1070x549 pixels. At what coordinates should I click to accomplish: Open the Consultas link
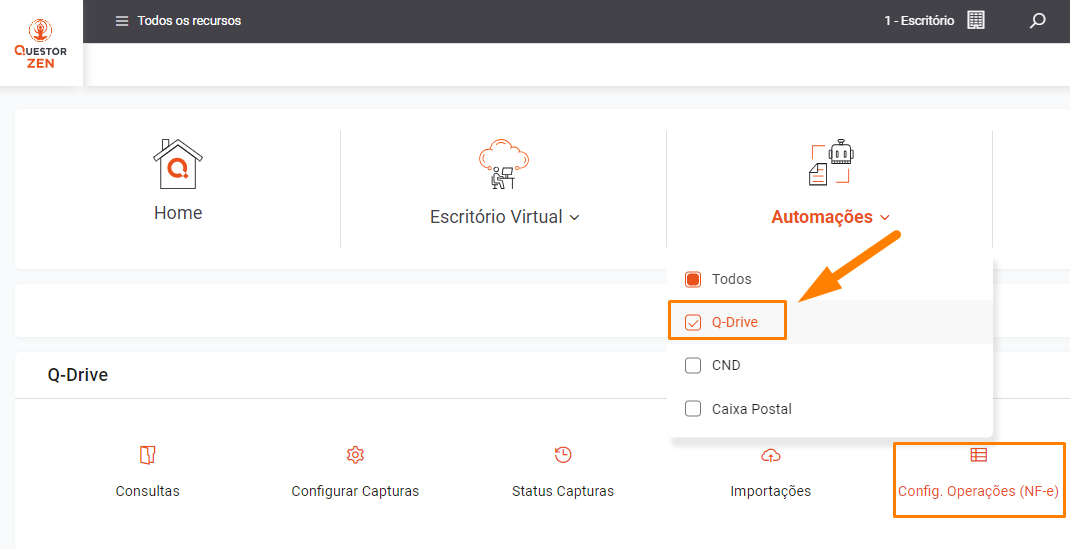(x=147, y=491)
